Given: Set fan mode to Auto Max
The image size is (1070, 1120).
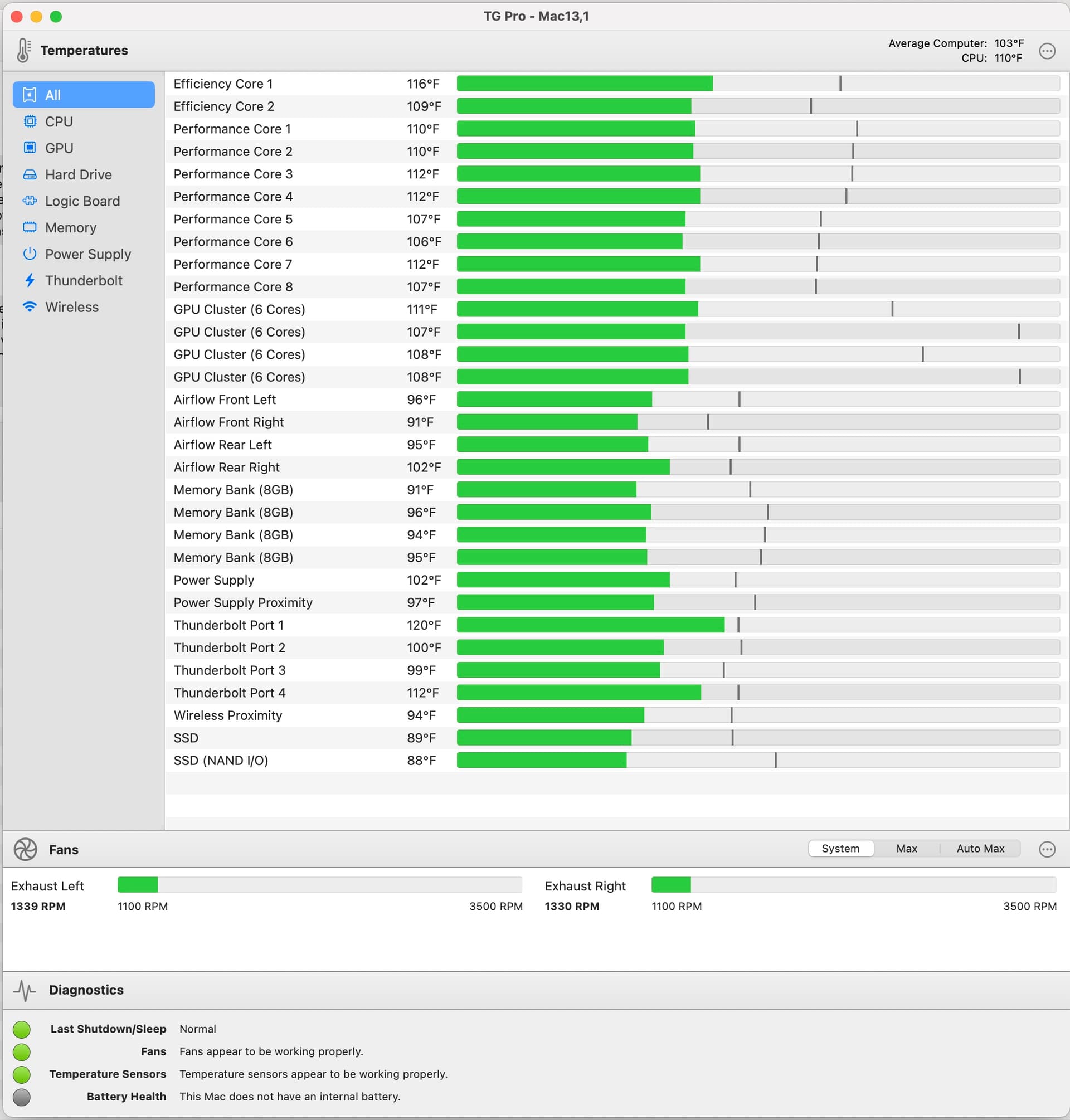Looking at the screenshot, I should tap(980, 849).
